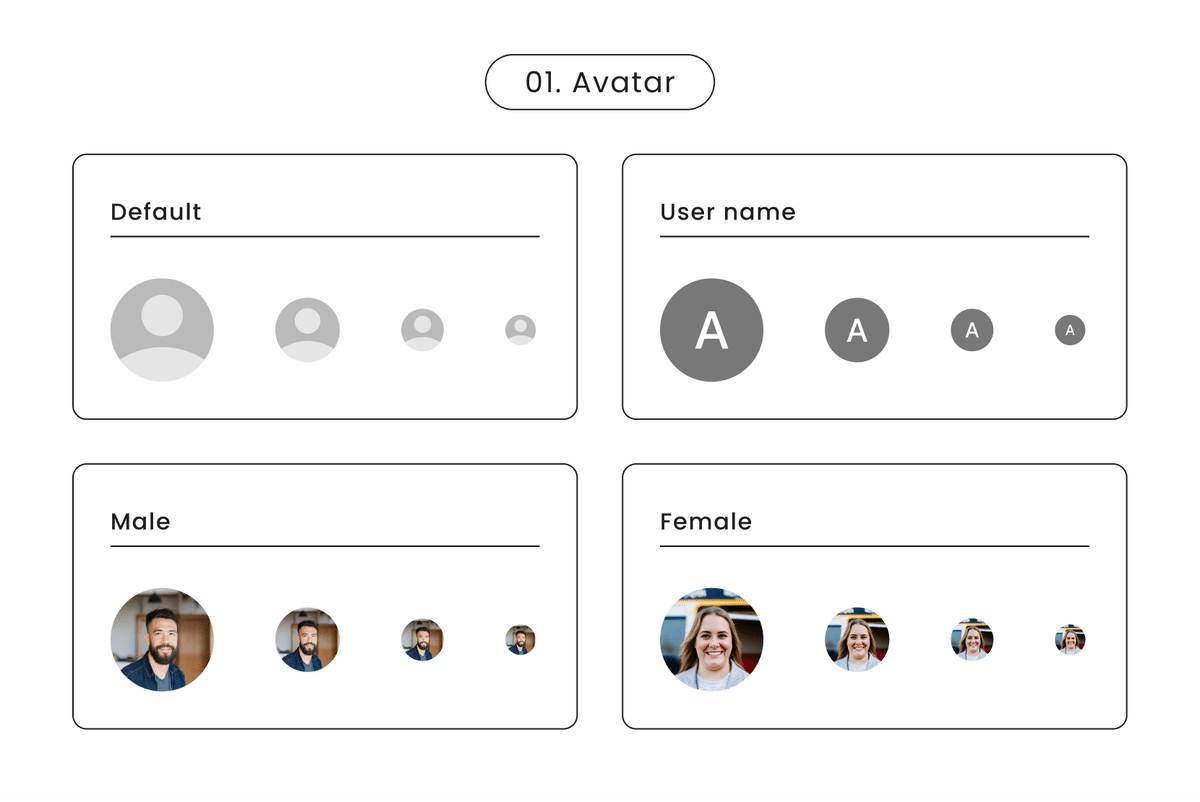Select the second-largest letter A avatar
This screenshot has width=1200, height=802.
point(857,330)
